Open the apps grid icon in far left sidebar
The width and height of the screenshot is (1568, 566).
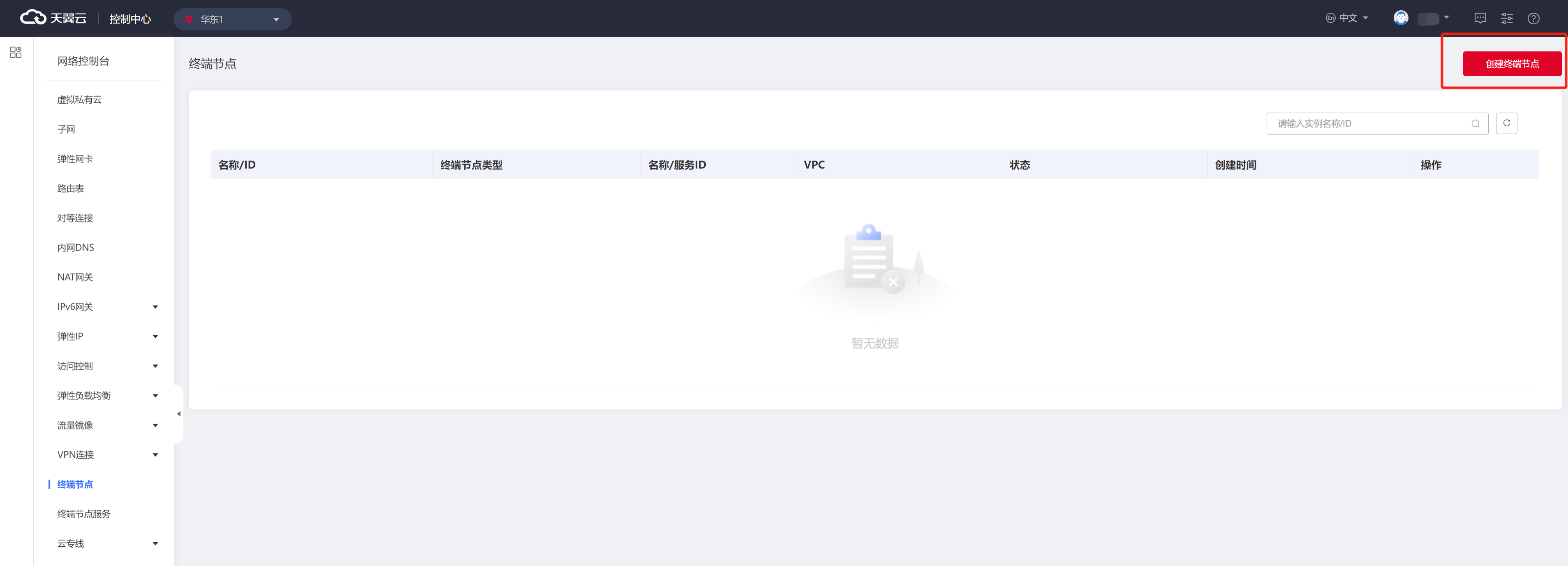[15, 52]
